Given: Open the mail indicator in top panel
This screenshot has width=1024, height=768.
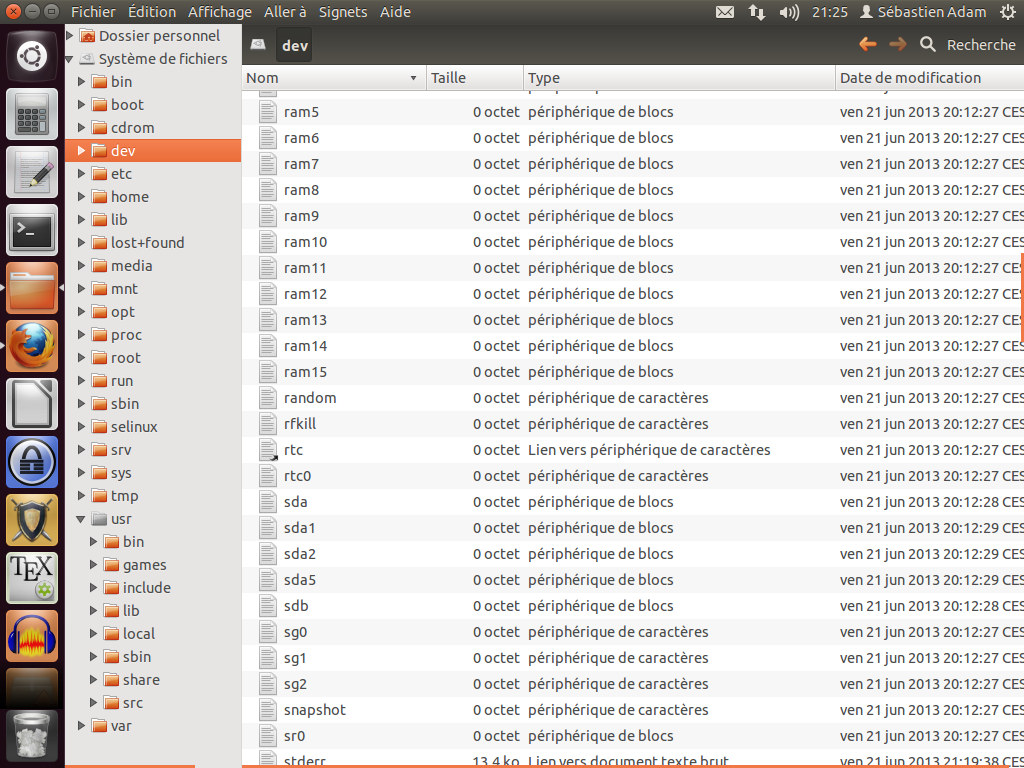Looking at the screenshot, I should tap(725, 12).
